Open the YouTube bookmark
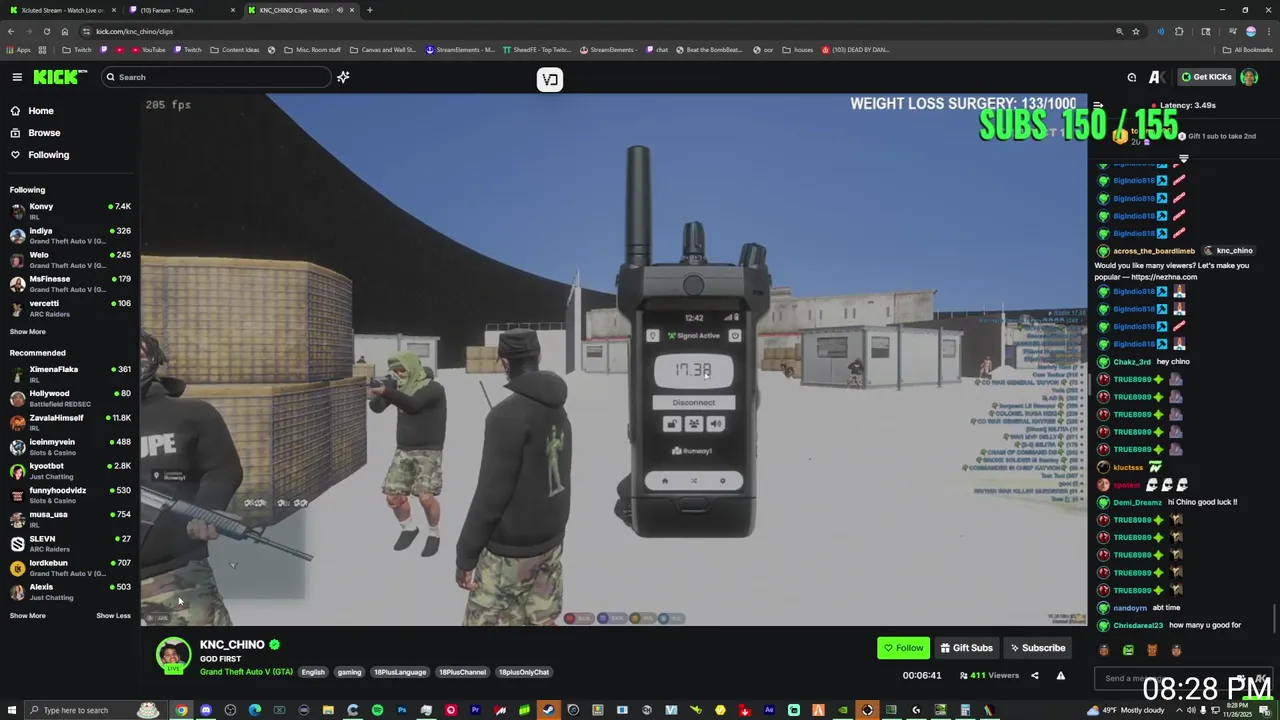 click(x=147, y=49)
